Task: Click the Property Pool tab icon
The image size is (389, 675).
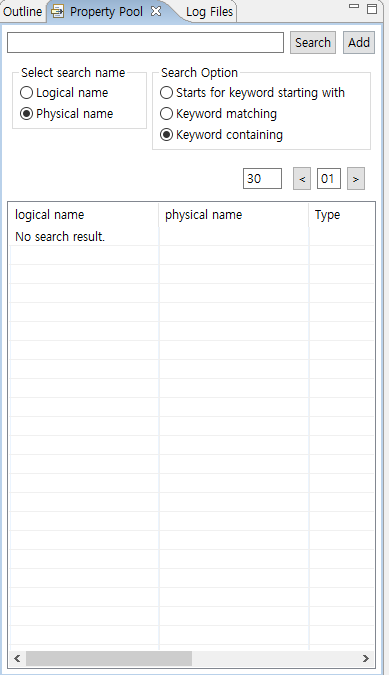Action: [57, 12]
